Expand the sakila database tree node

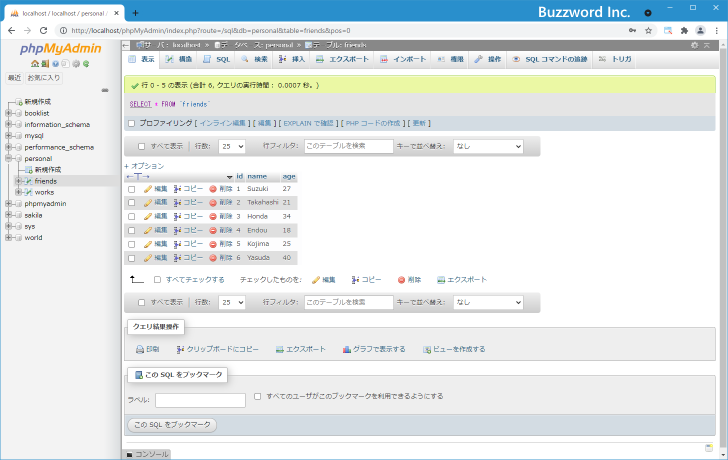pyautogui.click(x=8, y=215)
